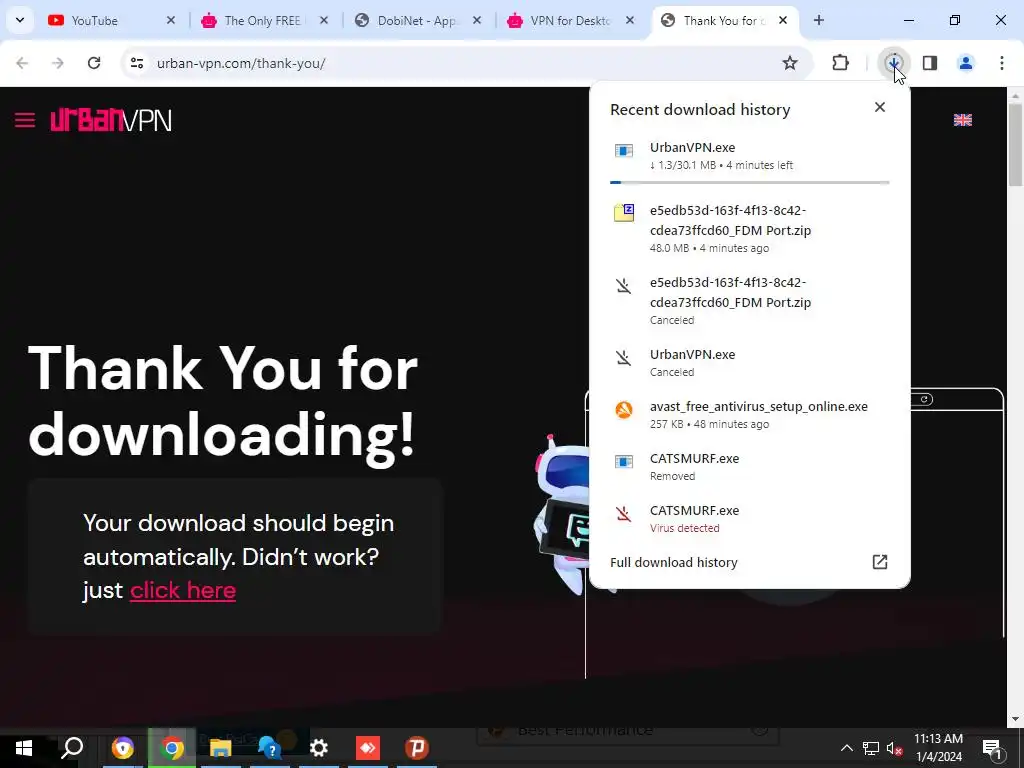Image resolution: width=1024 pixels, height=768 pixels.
Task: Select CATSMURF.exe Removed entry
Action: 750,467
